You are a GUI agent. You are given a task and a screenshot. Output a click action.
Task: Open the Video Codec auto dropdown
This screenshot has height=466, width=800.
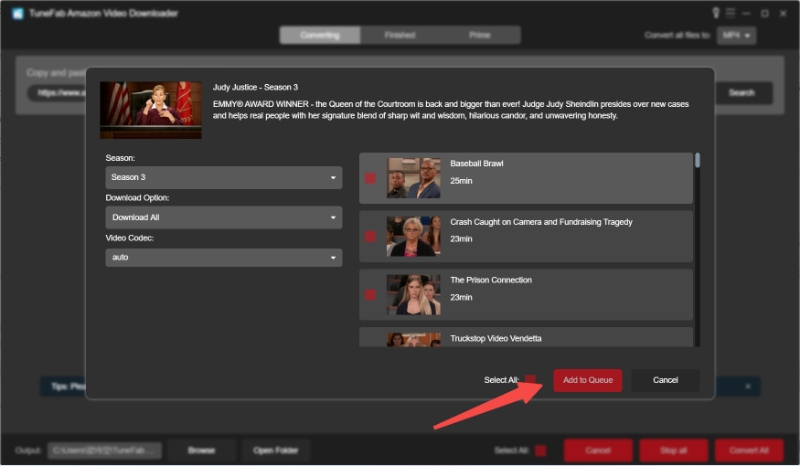tap(223, 257)
